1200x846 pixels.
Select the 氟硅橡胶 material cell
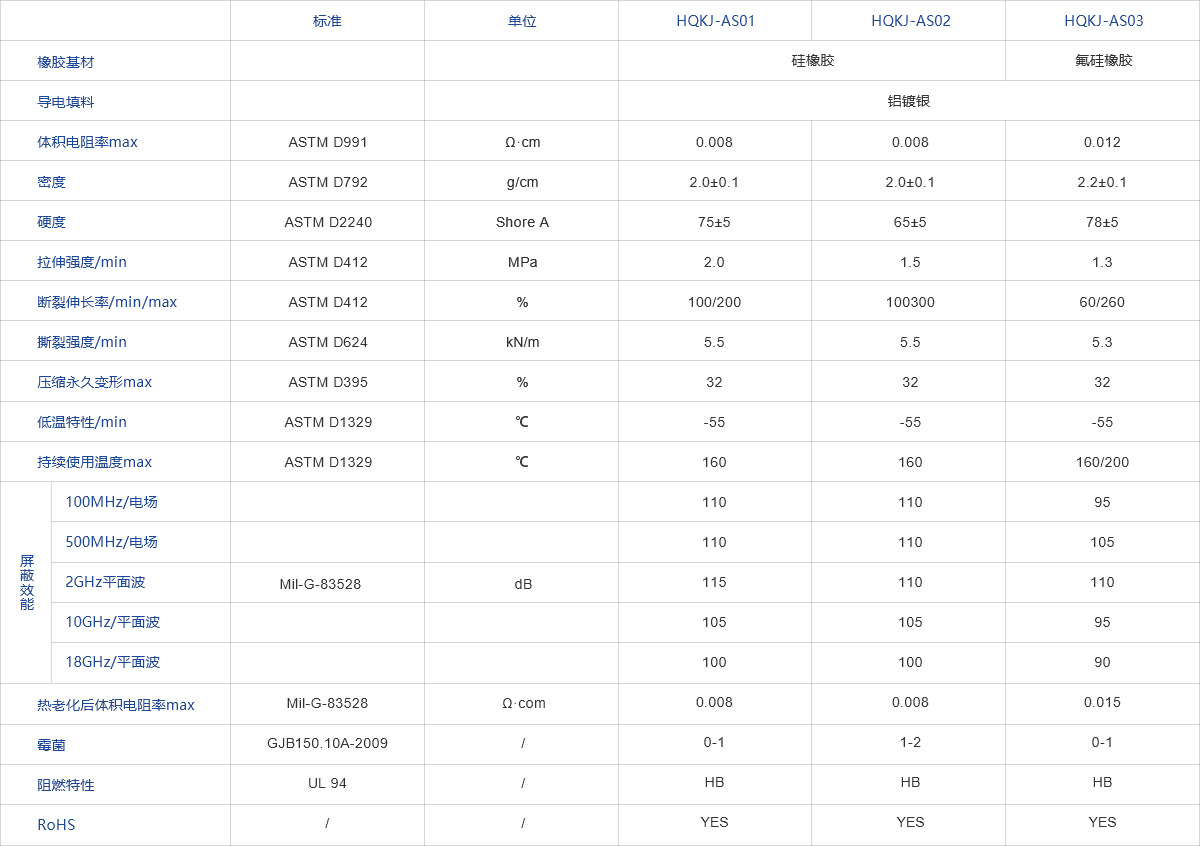[1103, 61]
